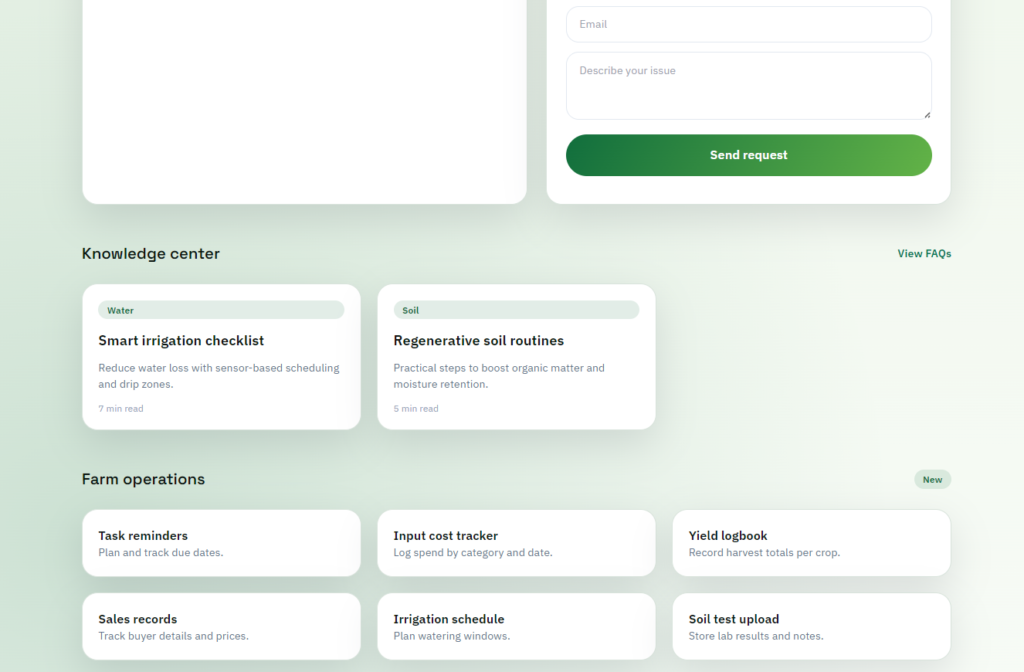Click the New badge beside Farm operations
Viewport: 1024px width, 672px height.
click(932, 479)
